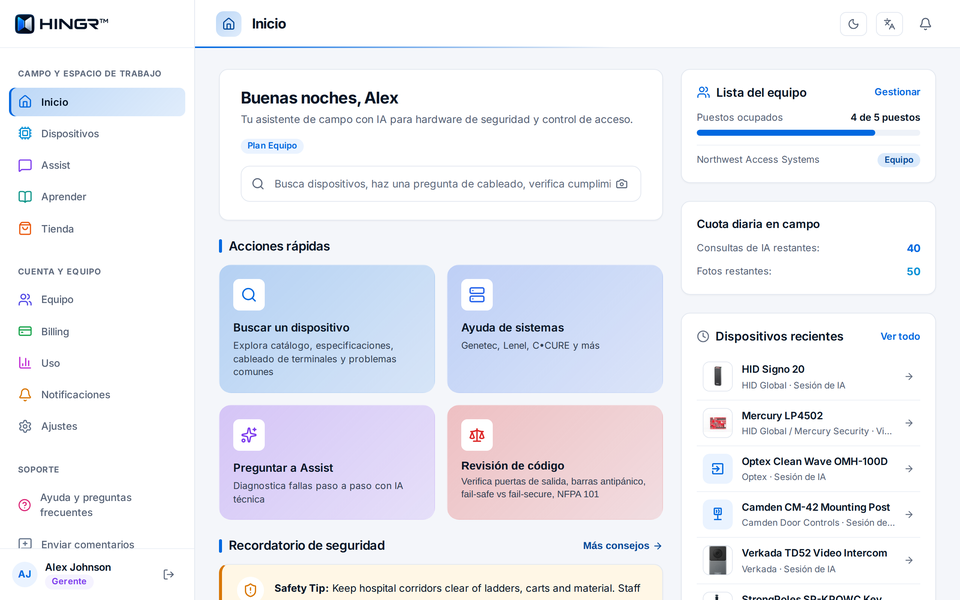Viewport: 960px width, 600px height.
Task: Open the Mercury LP4502 device
Action: pyautogui.click(x=808, y=423)
